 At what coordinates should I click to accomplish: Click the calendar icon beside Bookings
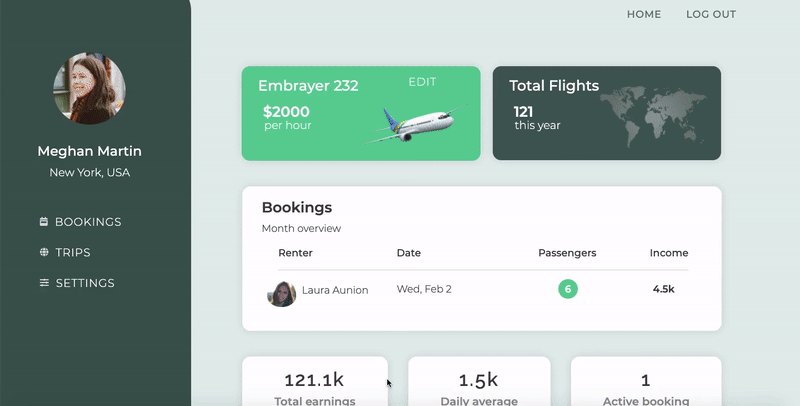point(44,221)
